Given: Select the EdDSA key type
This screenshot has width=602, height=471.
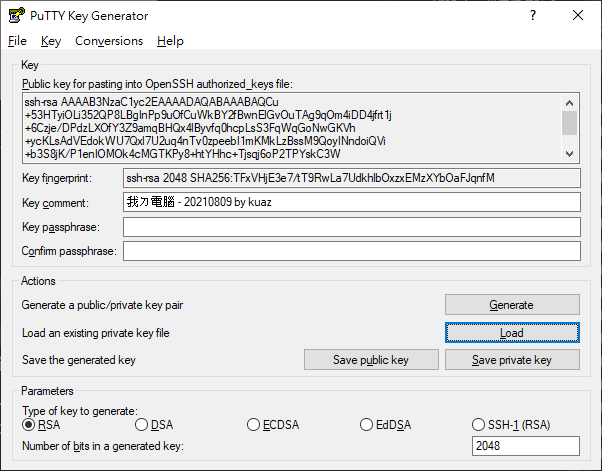Looking at the screenshot, I should [367, 426].
